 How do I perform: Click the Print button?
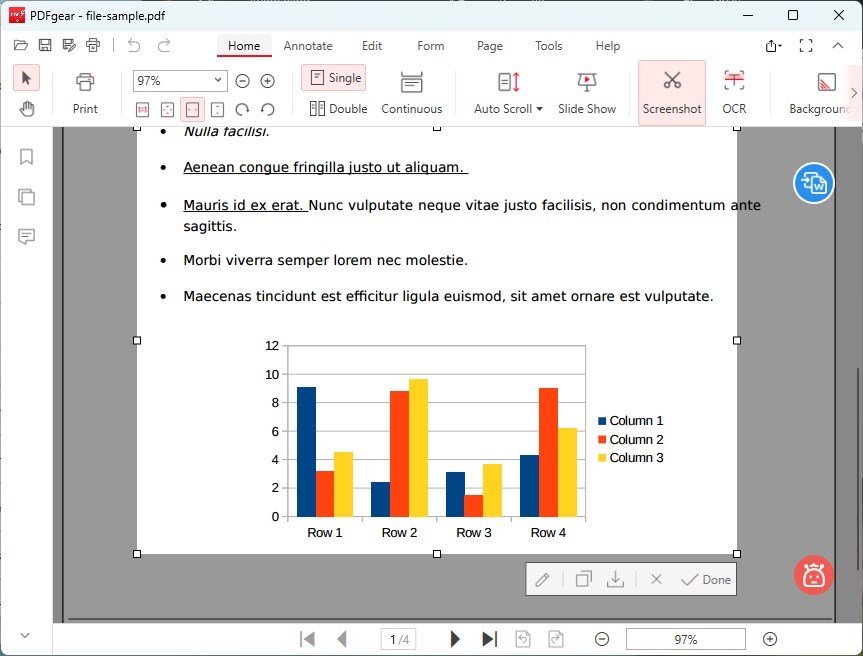coord(85,92)
